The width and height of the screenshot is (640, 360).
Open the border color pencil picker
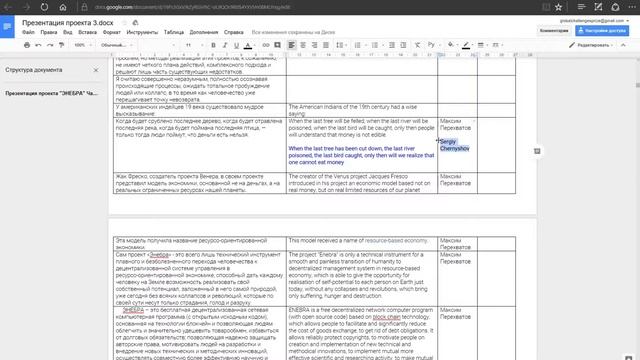pos(467,45)
